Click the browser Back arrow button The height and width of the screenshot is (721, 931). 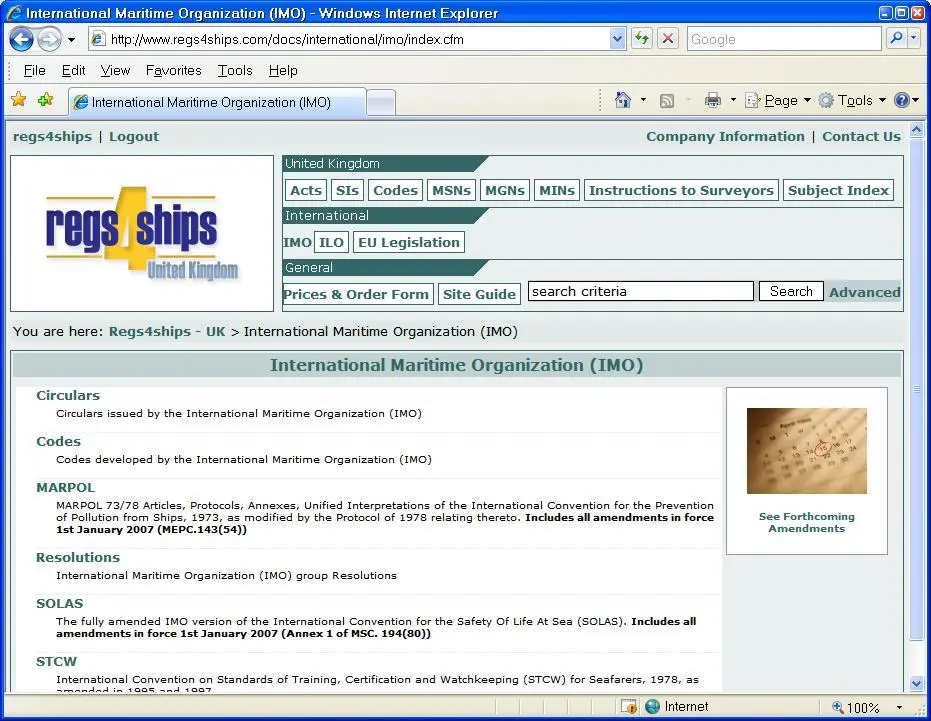tap(21, 39)
